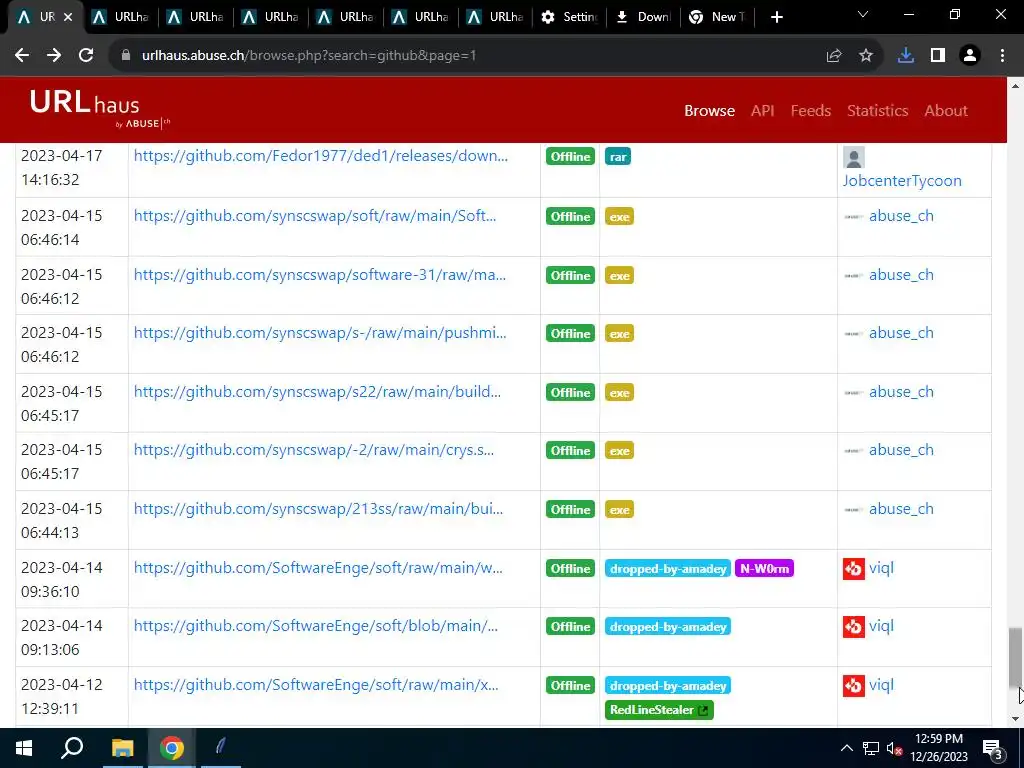Open the notification center icon

coord(992,749)
